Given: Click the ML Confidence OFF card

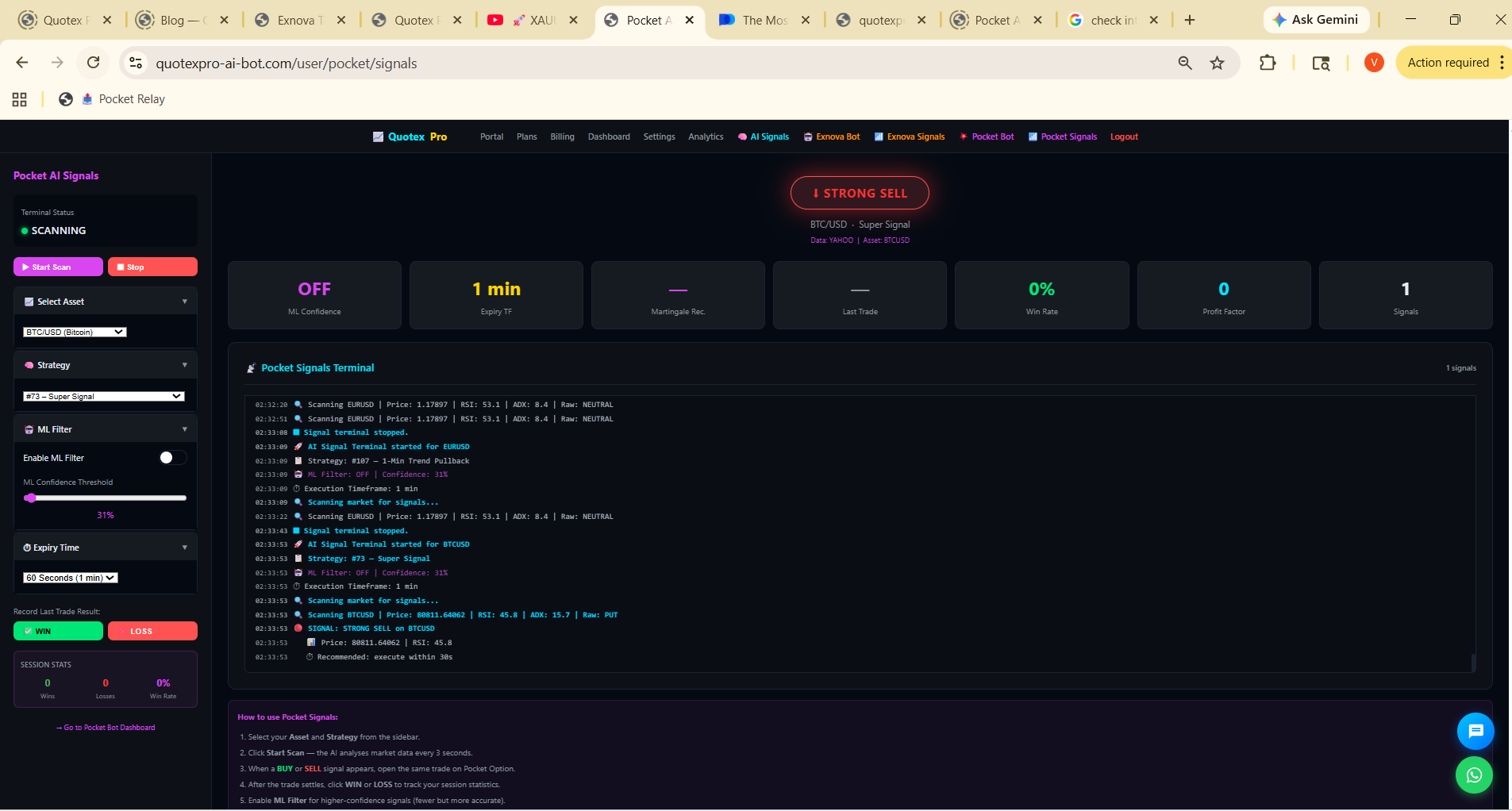Looking at the screenshot, I should [314, 295].
